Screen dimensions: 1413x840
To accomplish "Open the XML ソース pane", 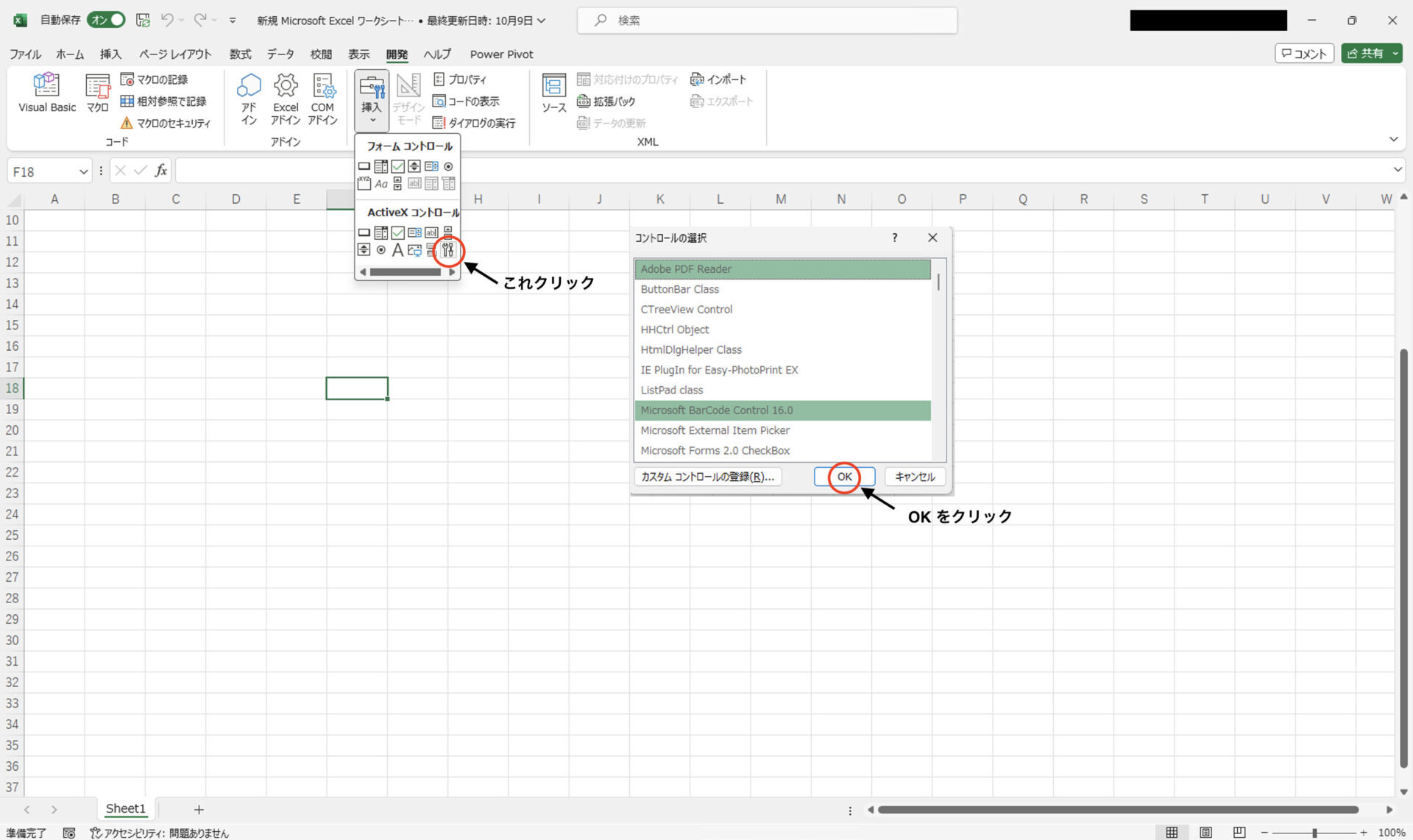I will click(x=553, y=93).
